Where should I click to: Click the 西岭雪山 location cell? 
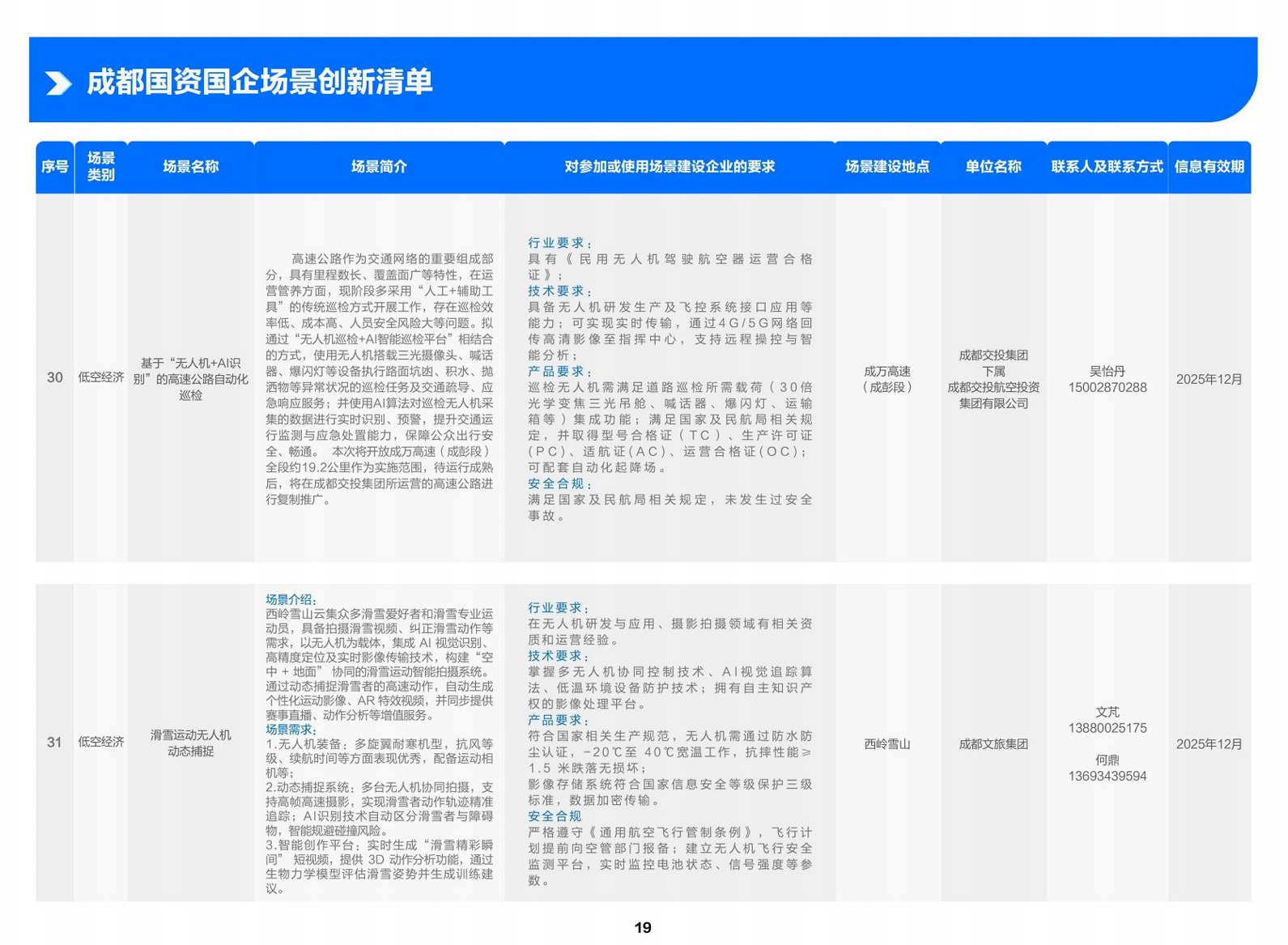click(x=887, y=744)
